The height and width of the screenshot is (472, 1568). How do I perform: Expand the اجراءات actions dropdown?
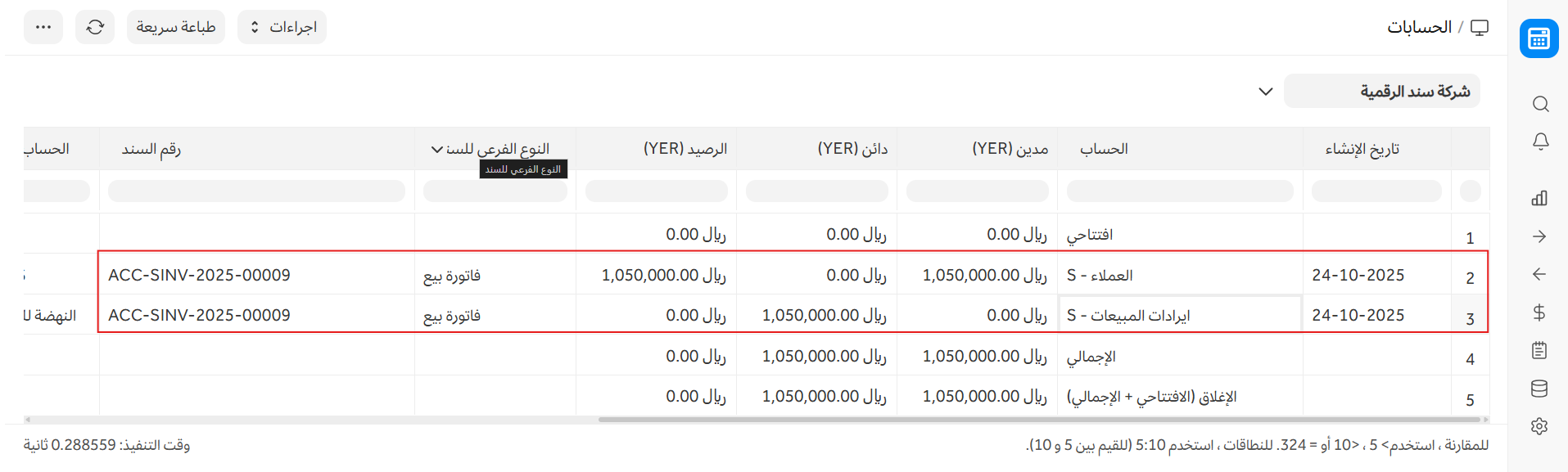pos(282,27)
